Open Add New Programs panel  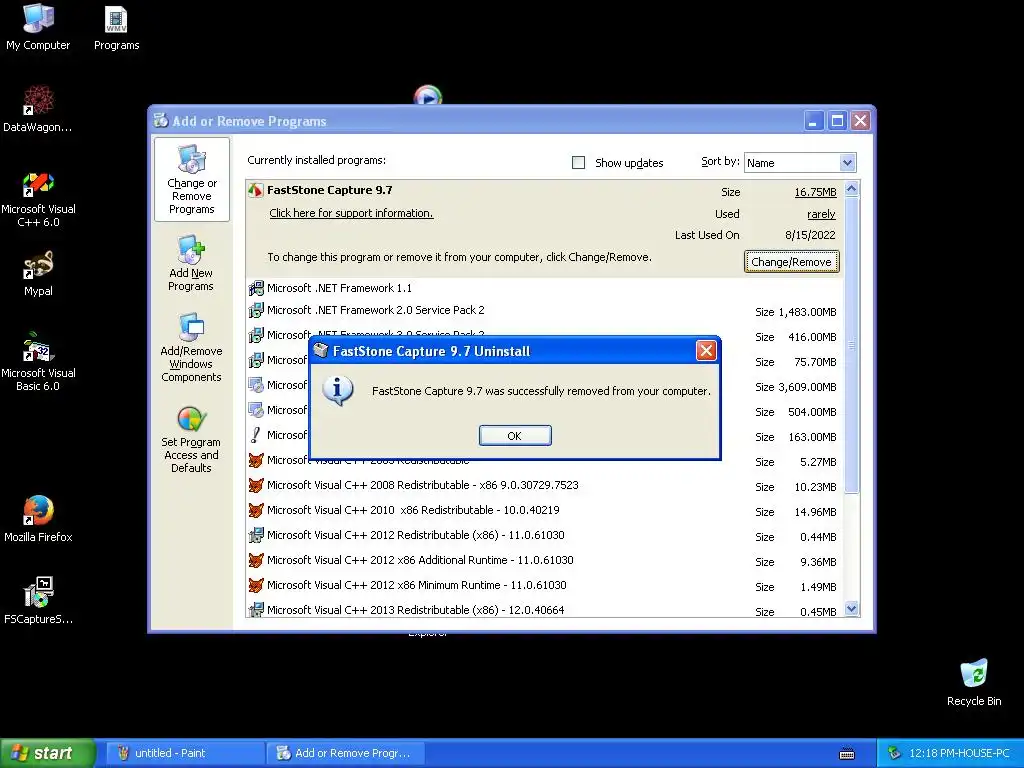click(191, 263)
